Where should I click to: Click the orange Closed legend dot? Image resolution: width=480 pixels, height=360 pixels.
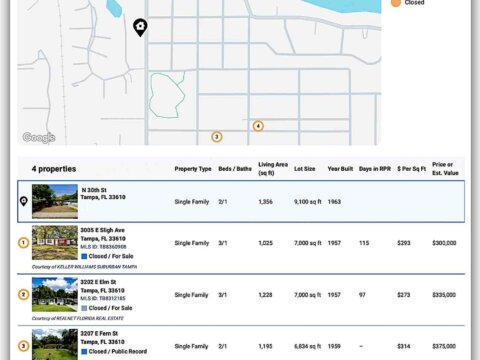(x=396, y=3)
